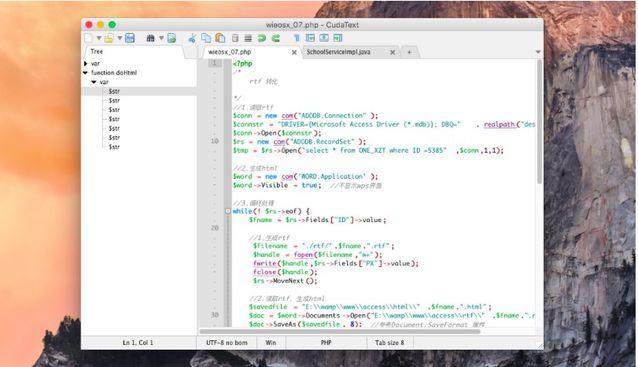Add a new tab with plus button
The width and height of the screenshot is (638, 367).
[x=409, y=52]
